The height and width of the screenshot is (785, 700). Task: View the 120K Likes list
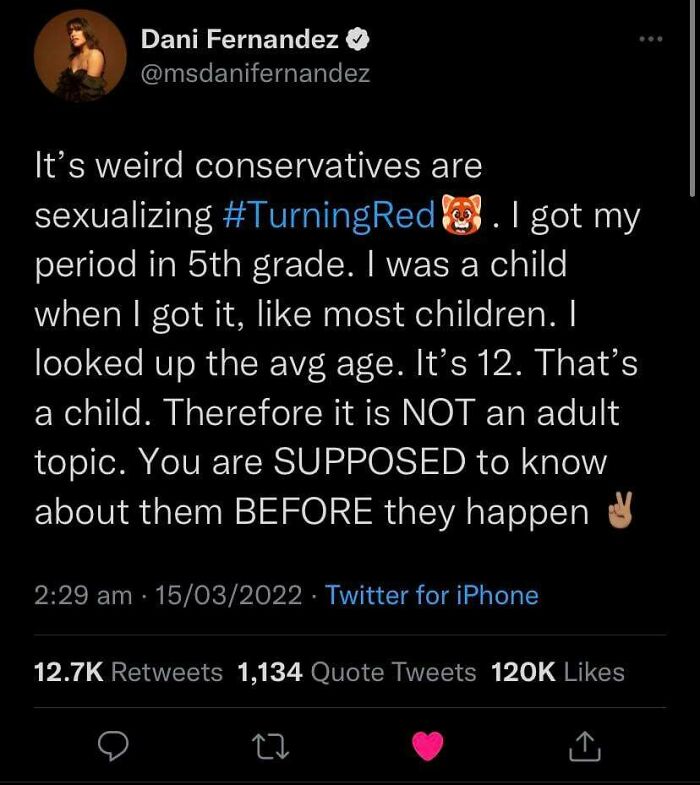(x=558, y=672)
